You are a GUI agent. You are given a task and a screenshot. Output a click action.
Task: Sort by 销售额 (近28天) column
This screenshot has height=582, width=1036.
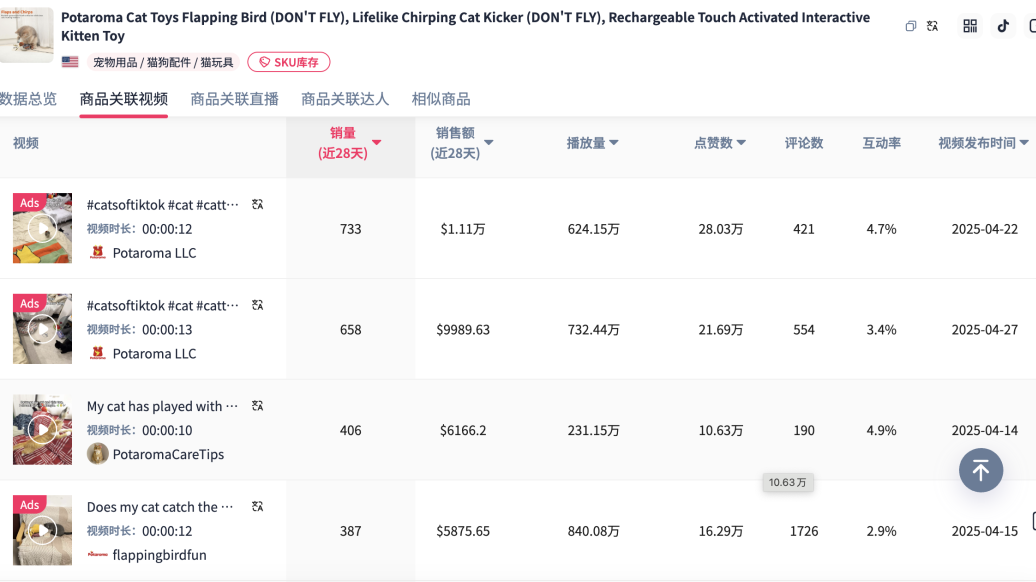(x=463, y=143)
